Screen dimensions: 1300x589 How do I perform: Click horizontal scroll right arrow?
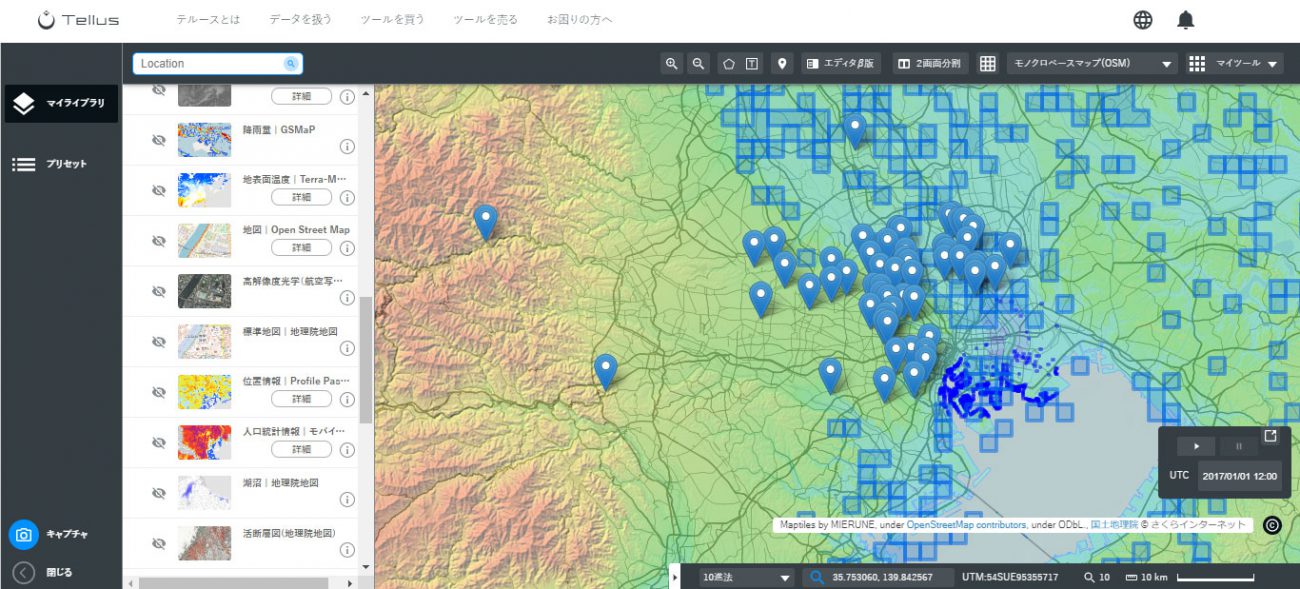click(x=349, y=582)
